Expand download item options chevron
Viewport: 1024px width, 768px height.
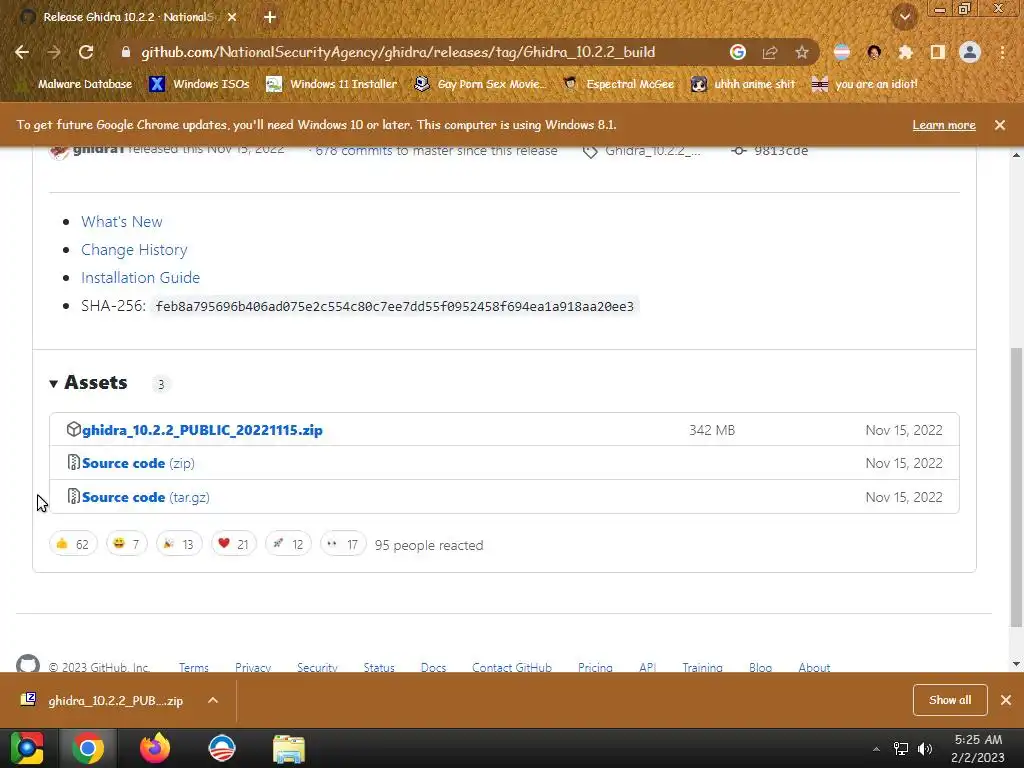coord(213,700)
